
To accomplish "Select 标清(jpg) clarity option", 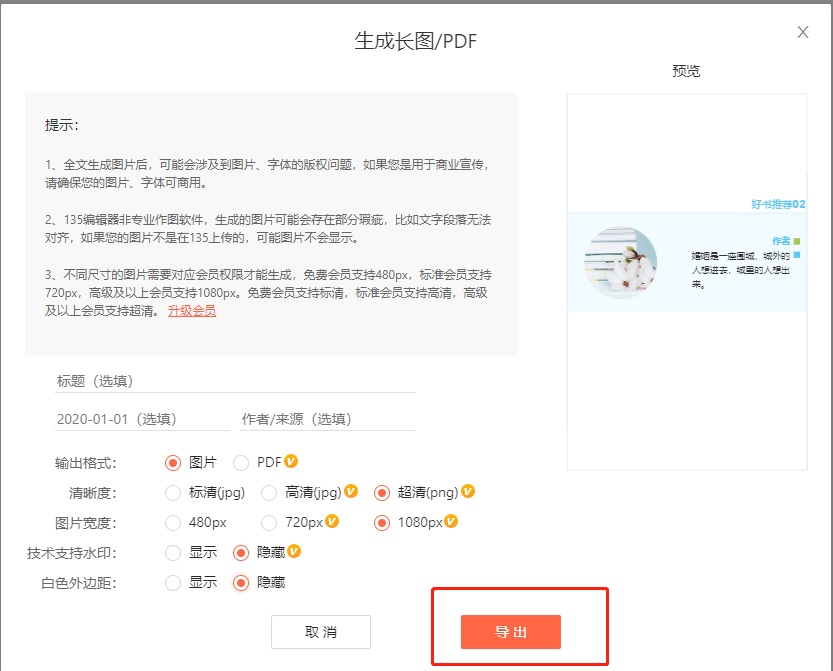I will (x=173, y=492).
